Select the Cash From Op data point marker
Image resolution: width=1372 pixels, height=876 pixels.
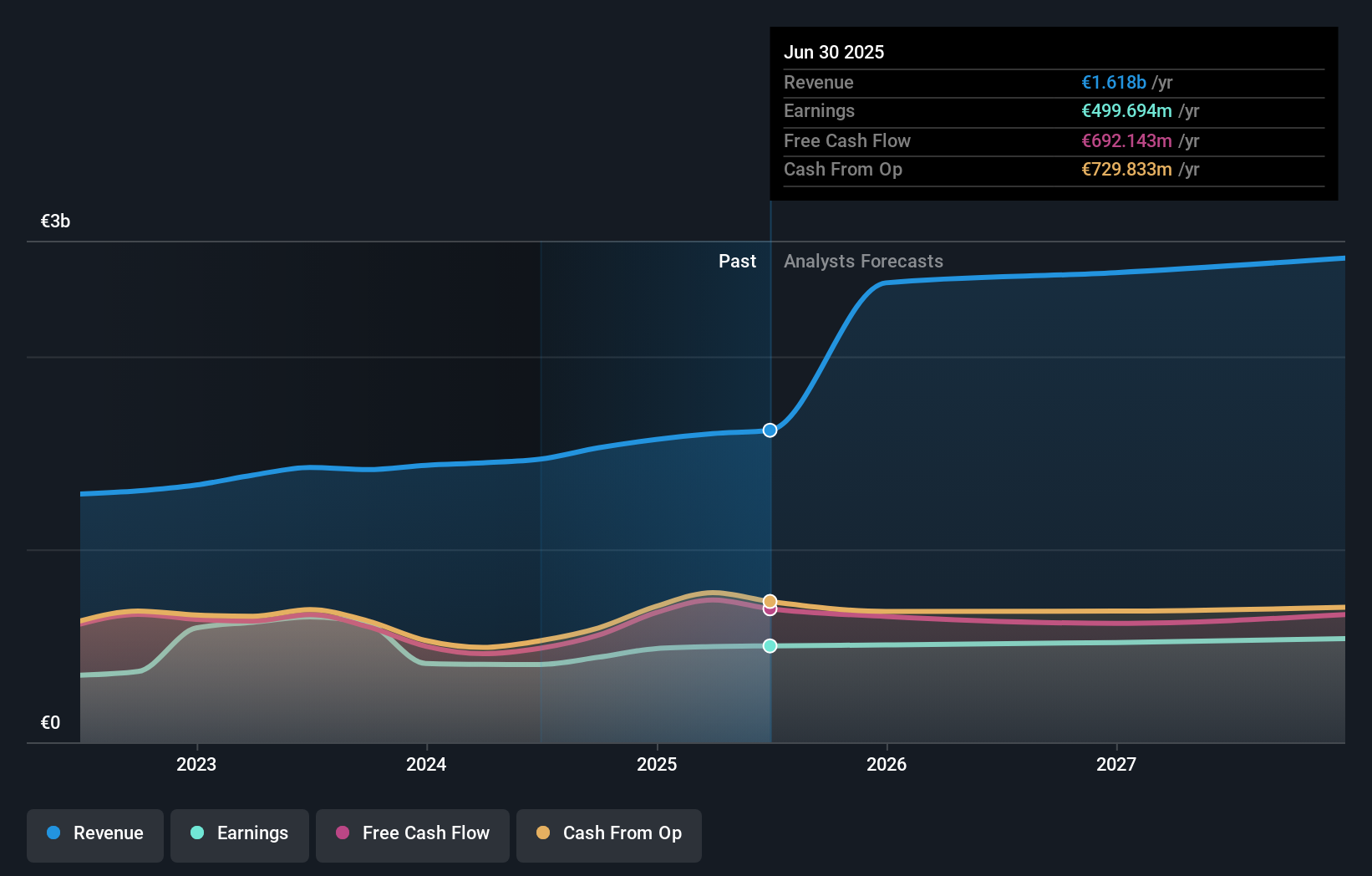(770, 601)
